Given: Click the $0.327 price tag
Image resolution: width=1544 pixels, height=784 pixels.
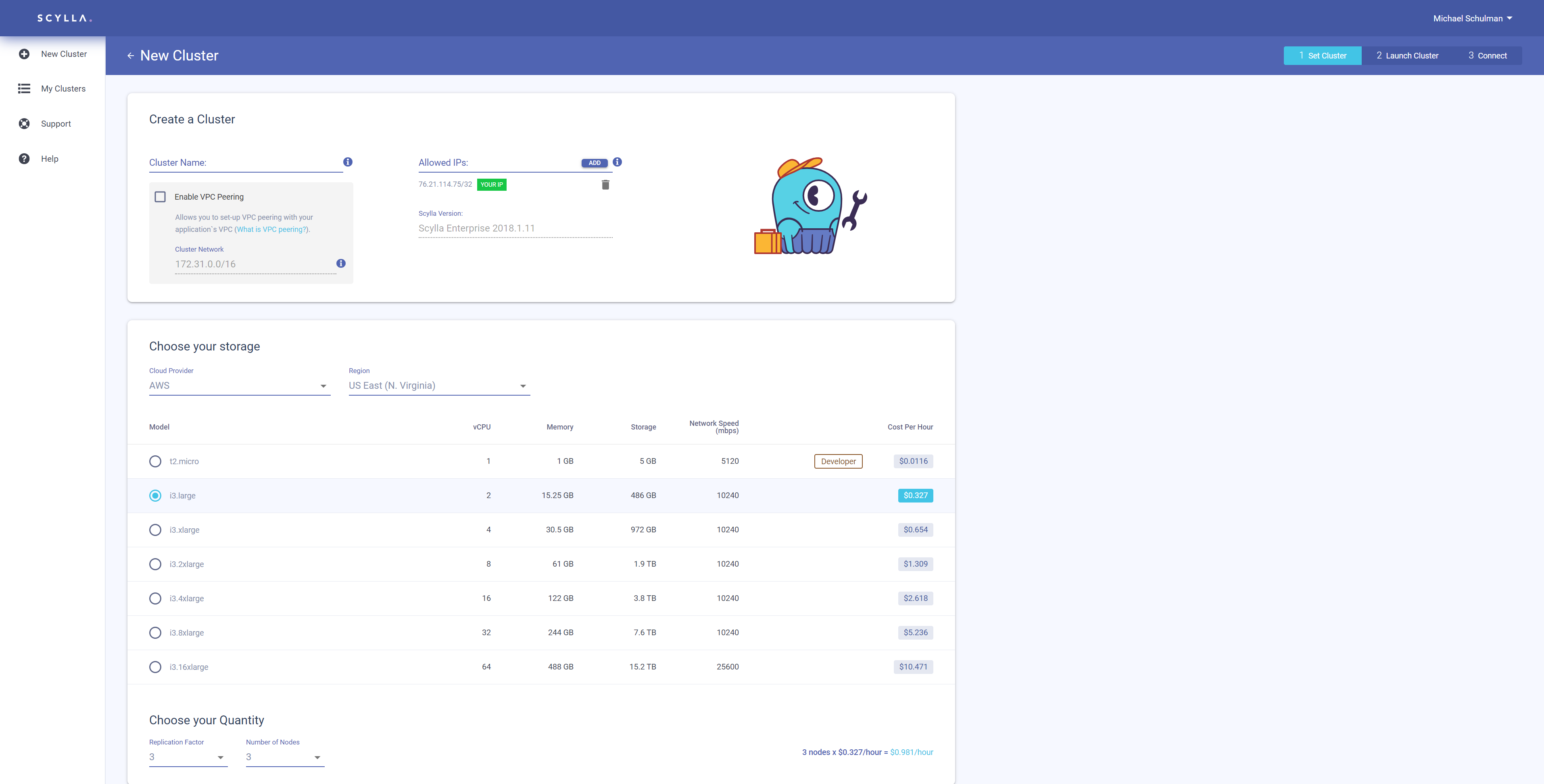Looking at the screenshot, I should (x=915, y=495).
